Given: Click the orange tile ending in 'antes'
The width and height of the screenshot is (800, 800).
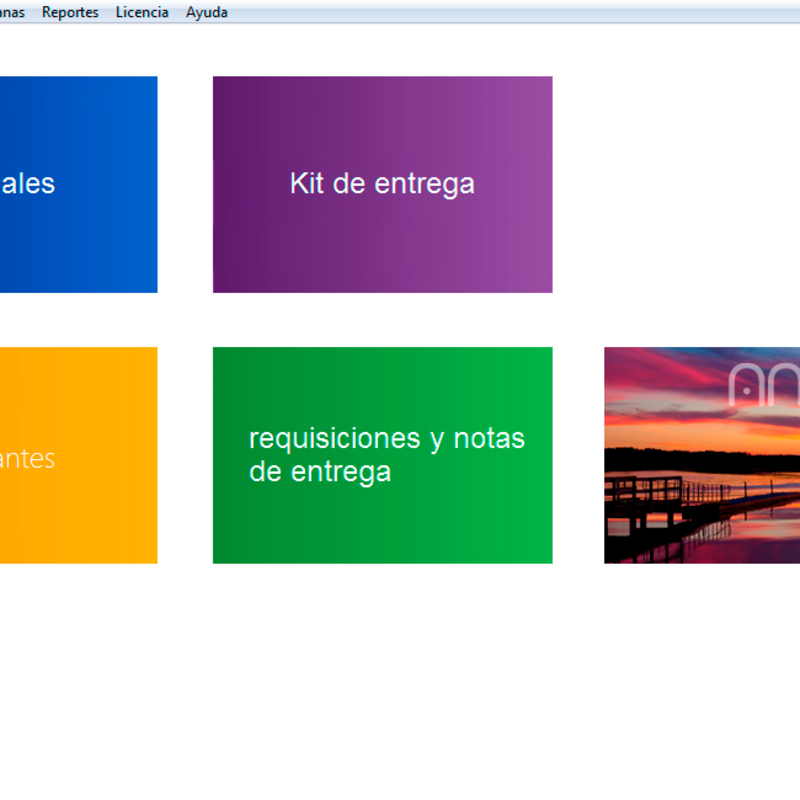Looking at the screenshot, I should (79, 455).
